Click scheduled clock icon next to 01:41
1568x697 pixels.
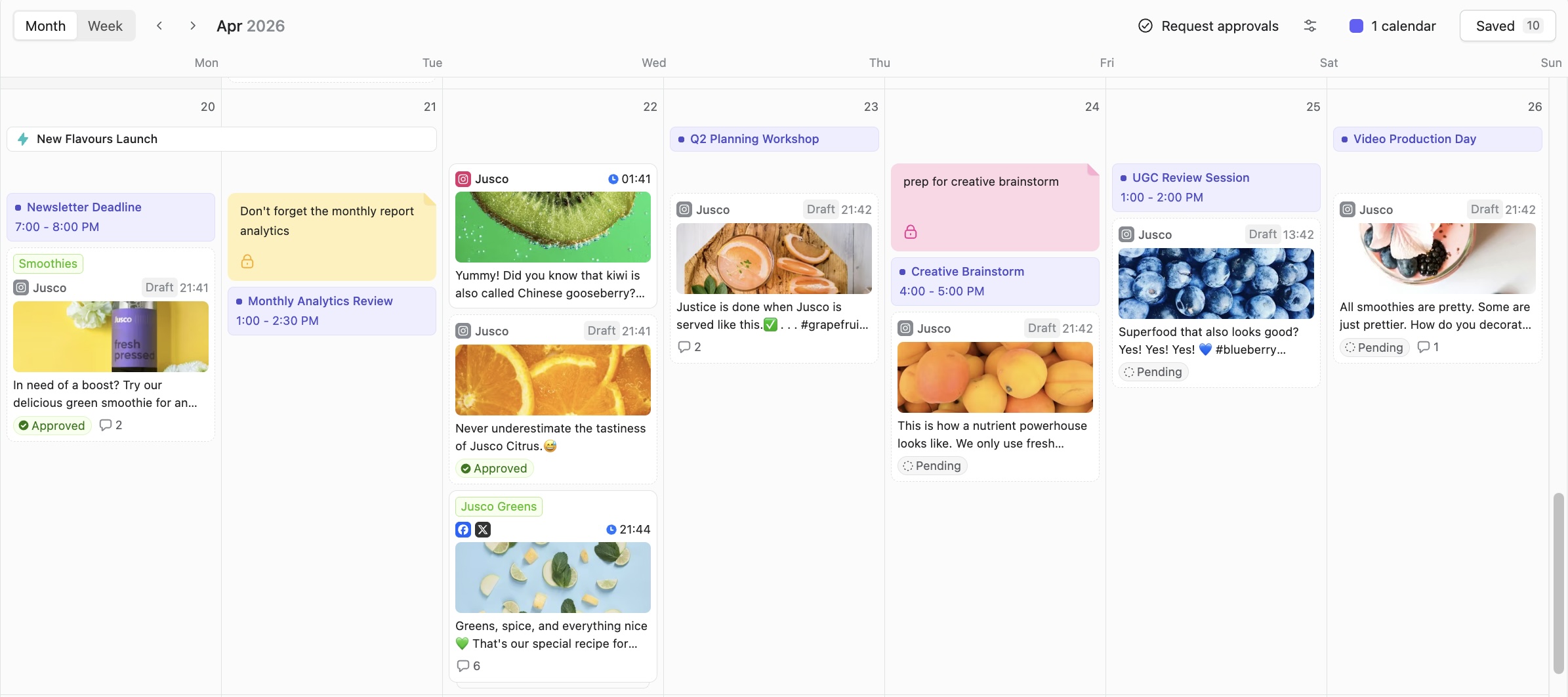pyautogui.click(x=613, y=179)
